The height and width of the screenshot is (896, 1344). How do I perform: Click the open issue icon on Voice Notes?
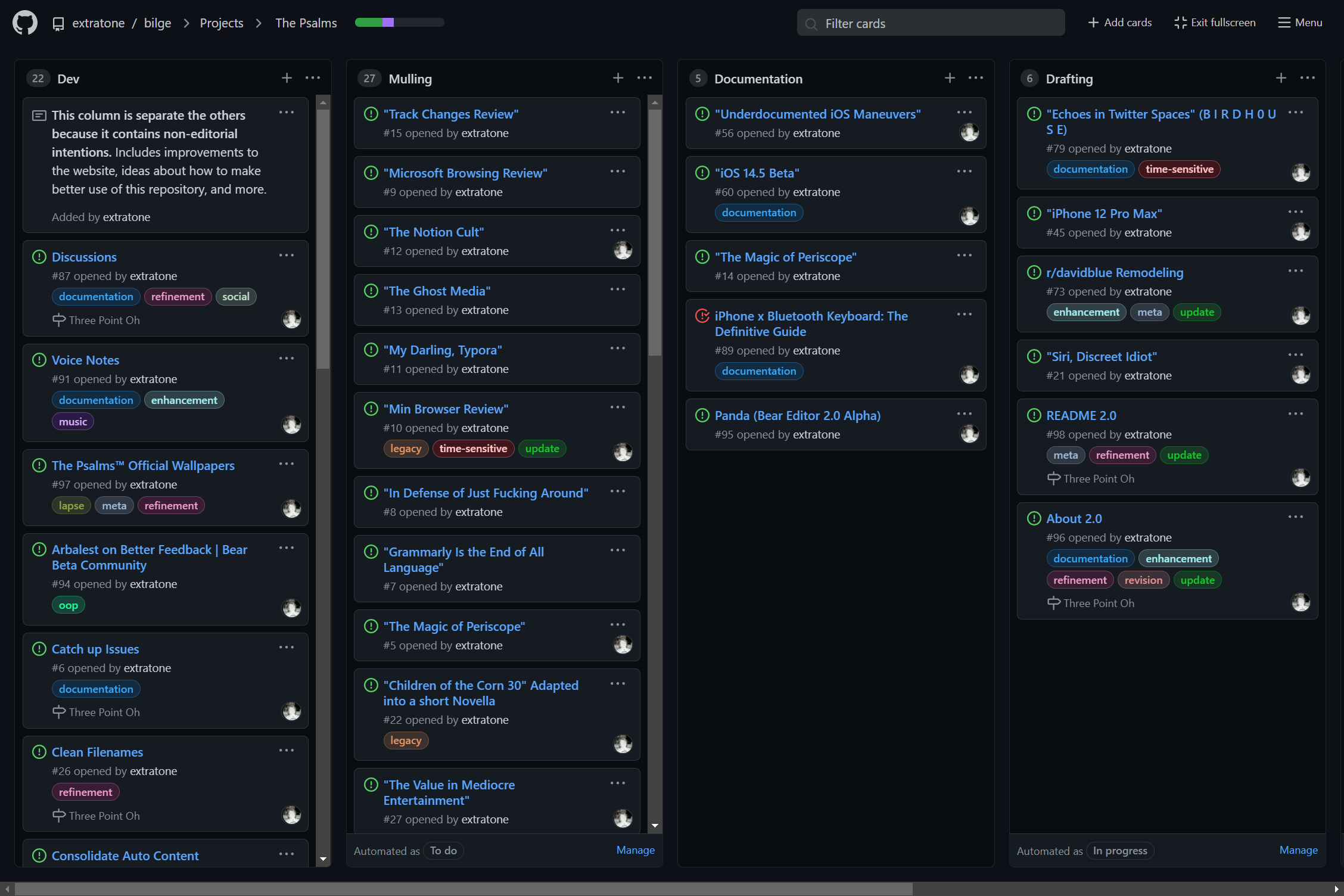(39, 360)
